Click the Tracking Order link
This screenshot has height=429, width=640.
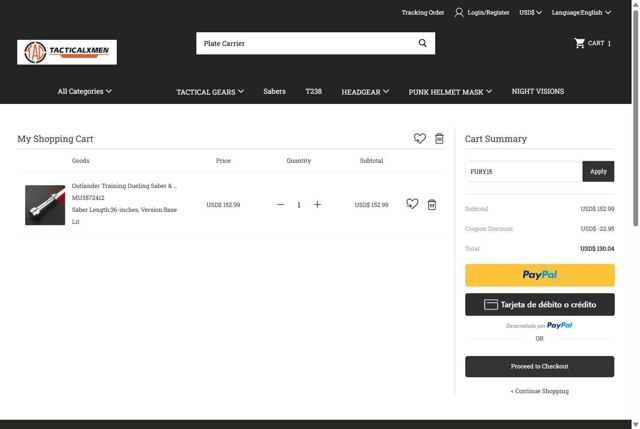423,13
